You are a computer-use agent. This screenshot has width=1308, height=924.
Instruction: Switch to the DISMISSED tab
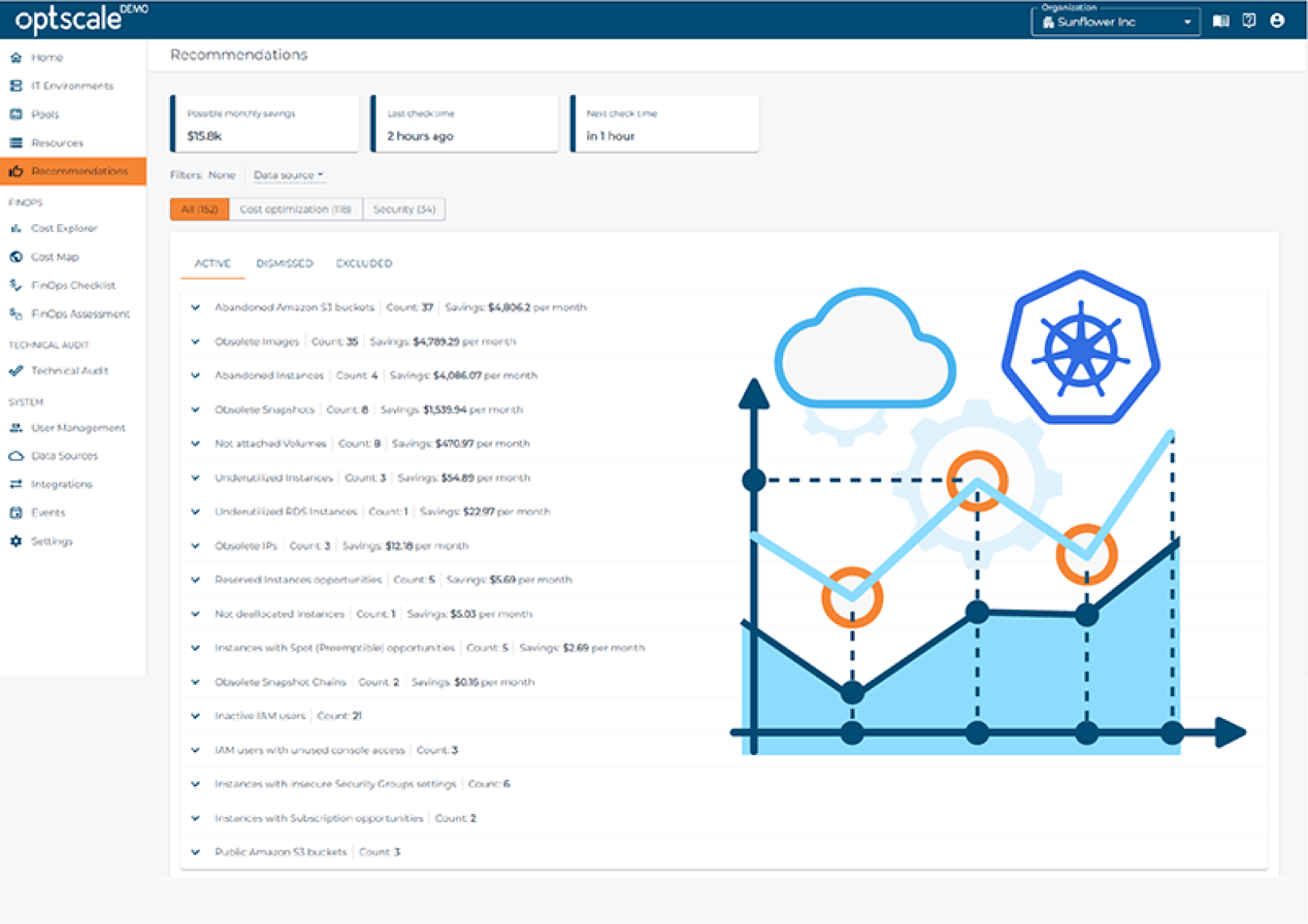[x=285, y=264]
